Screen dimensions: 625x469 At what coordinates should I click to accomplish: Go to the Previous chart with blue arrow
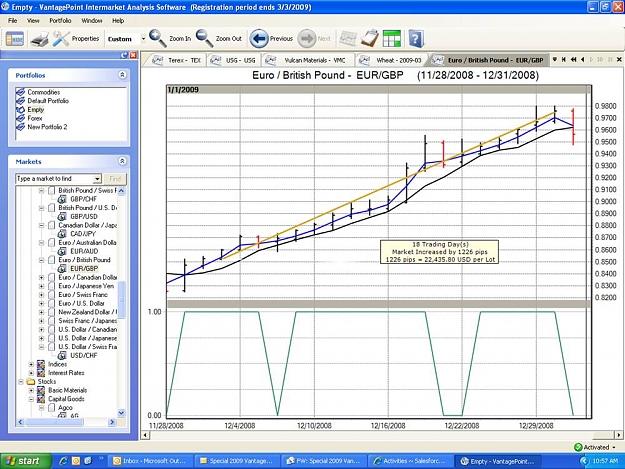click(x=259, y=39)
